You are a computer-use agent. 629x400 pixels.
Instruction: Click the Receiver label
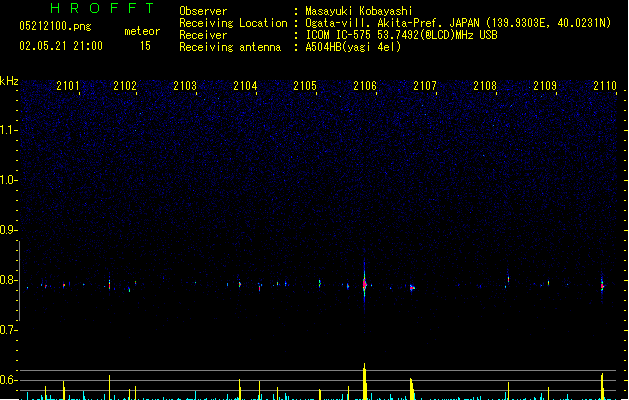point(203,35)
